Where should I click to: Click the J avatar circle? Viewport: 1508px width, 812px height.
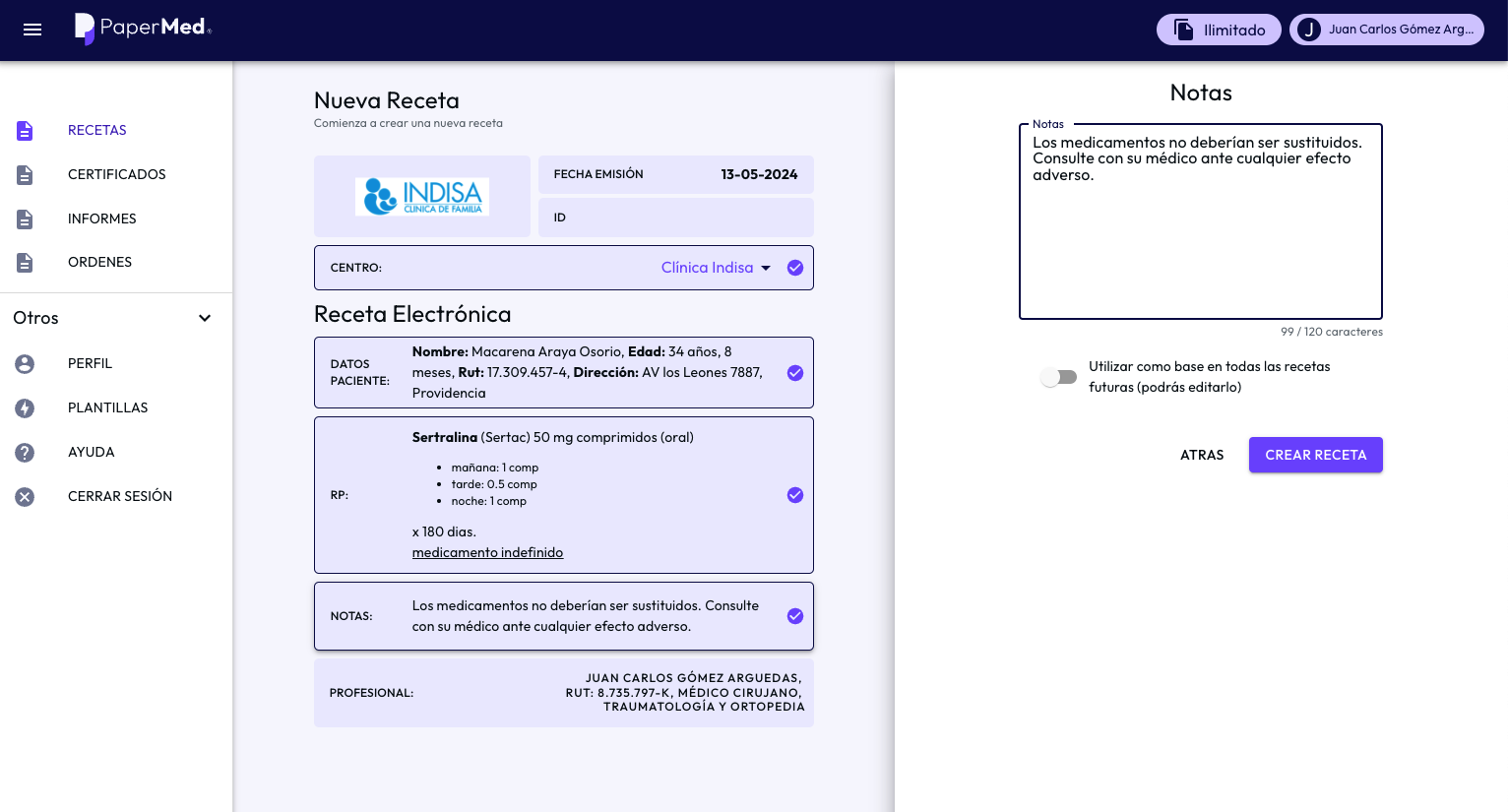click(1308, 30)
